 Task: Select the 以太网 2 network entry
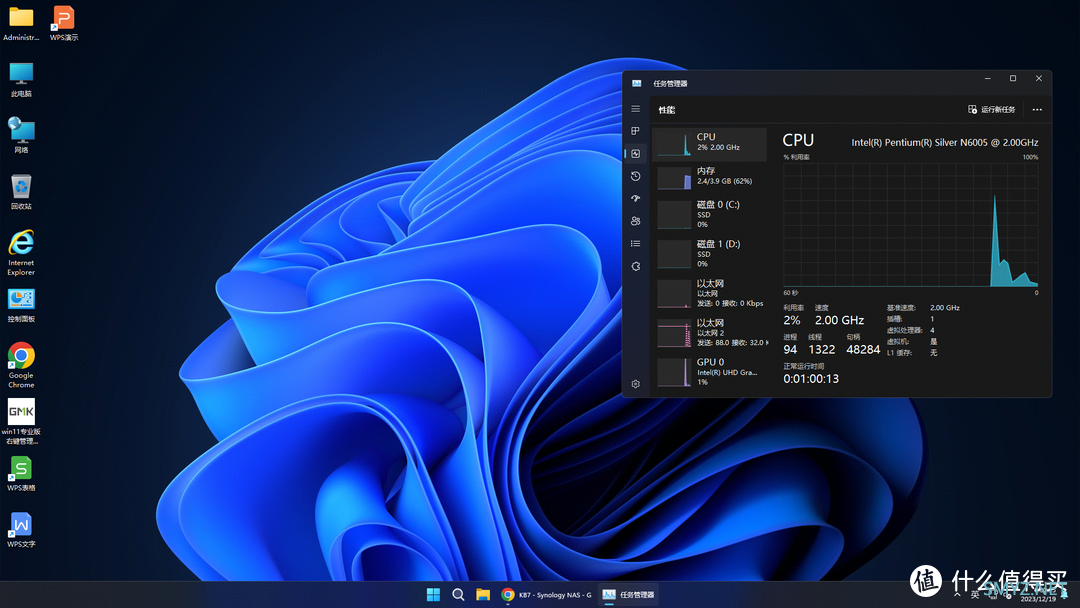pyautogui.click(x=709, y=332)
